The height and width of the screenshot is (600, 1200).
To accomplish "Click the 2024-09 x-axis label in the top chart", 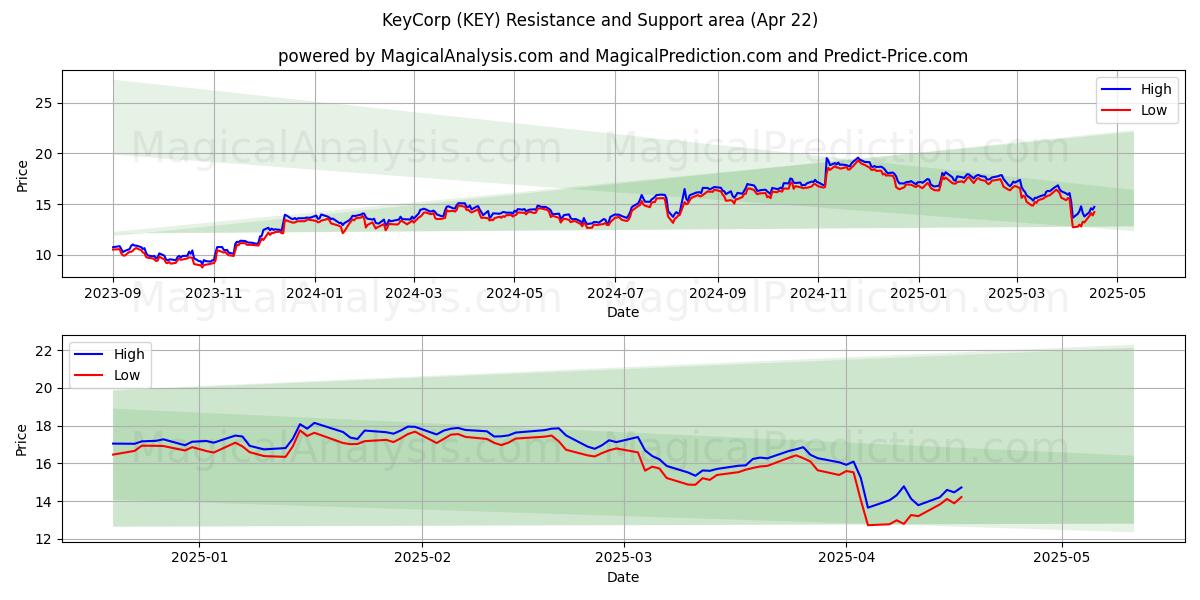I will click(x=718, y=294).
